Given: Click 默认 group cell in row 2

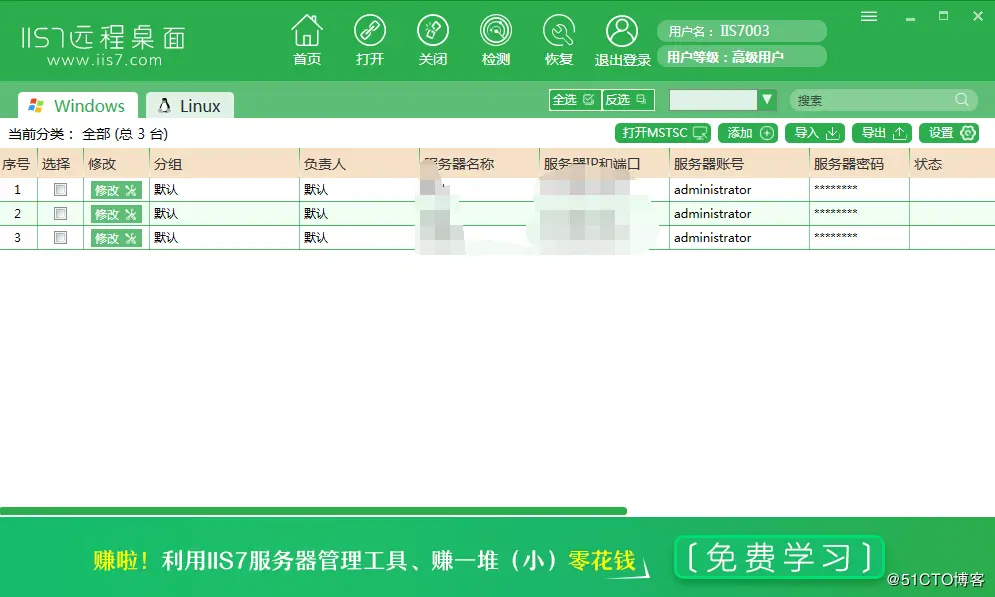Looking at the screenshot, I should pos(224,214).
